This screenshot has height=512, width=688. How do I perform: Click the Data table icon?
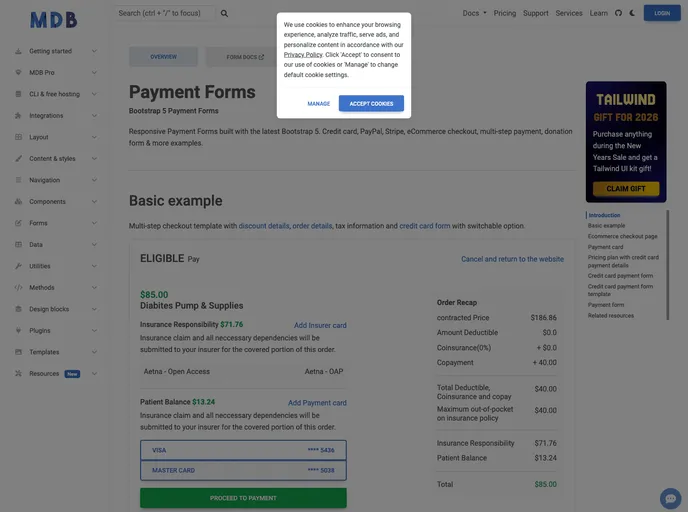point(18,244)
